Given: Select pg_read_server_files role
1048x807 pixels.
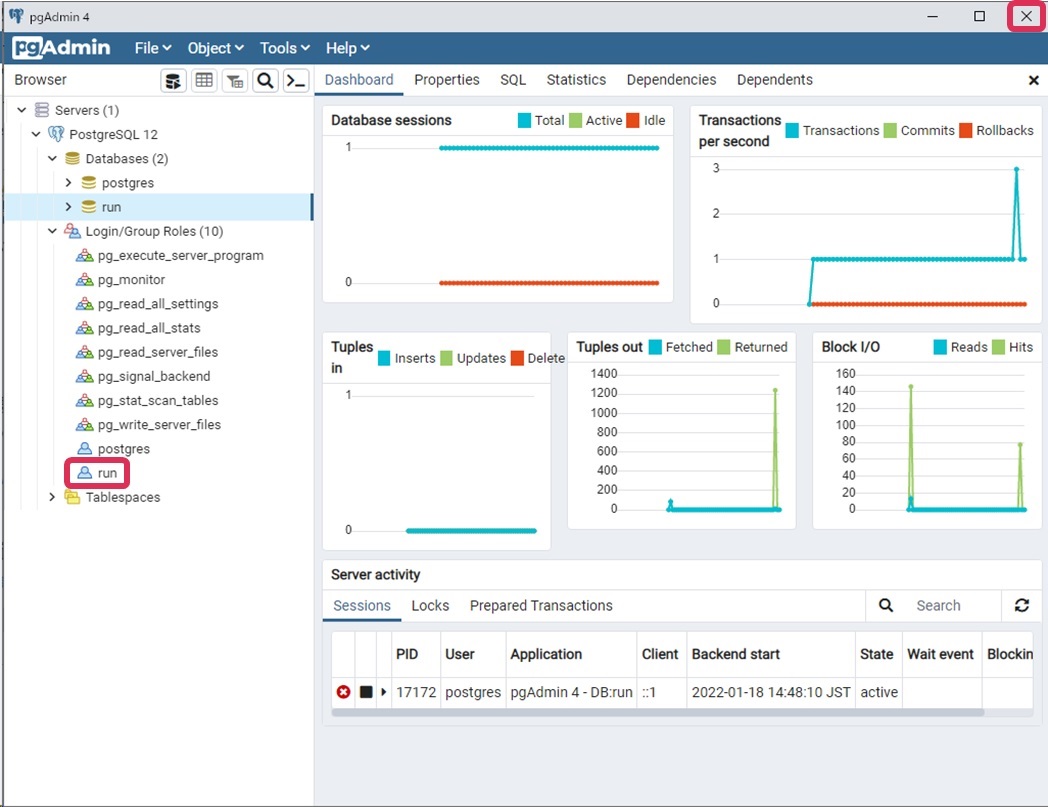Looking at the screenshot, I should [158, 352].
